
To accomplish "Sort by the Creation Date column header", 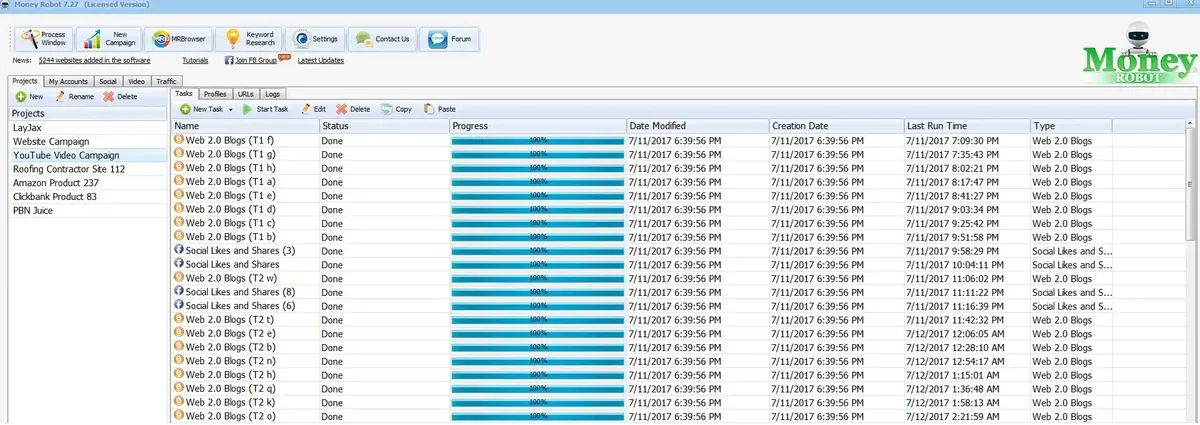I will tap(836, 126).
